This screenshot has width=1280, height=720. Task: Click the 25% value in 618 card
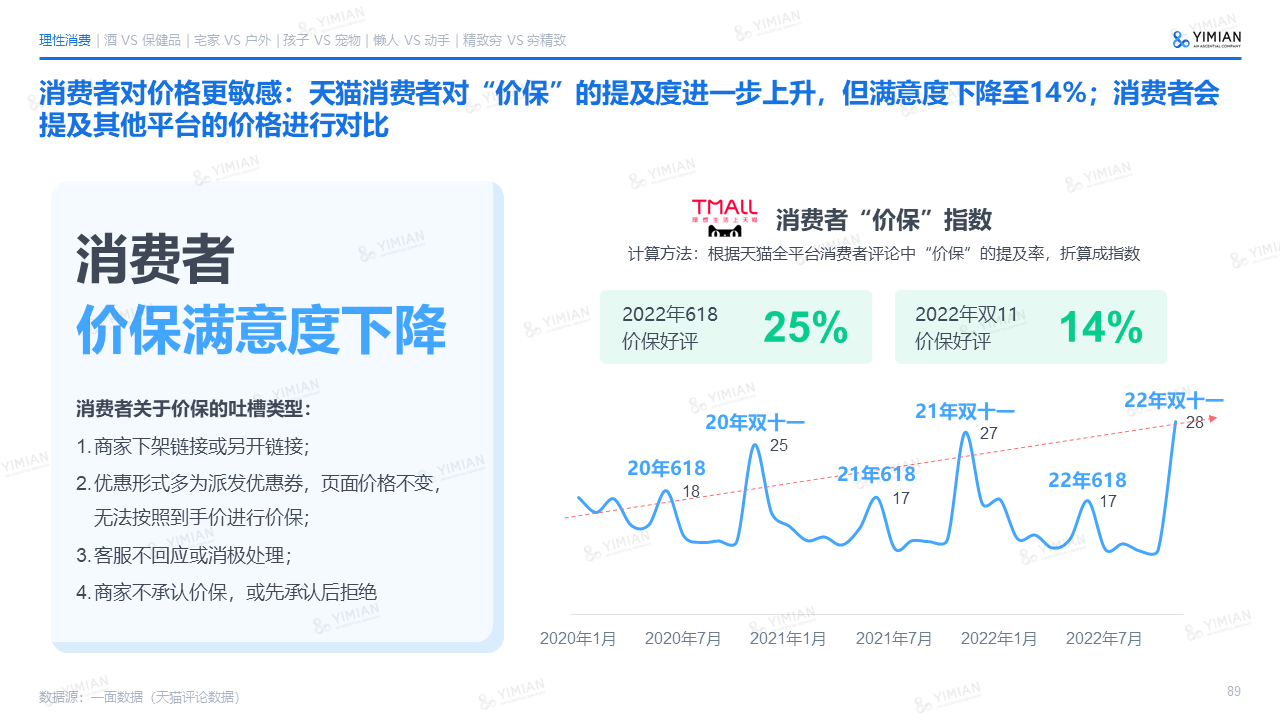coord(805,327)
